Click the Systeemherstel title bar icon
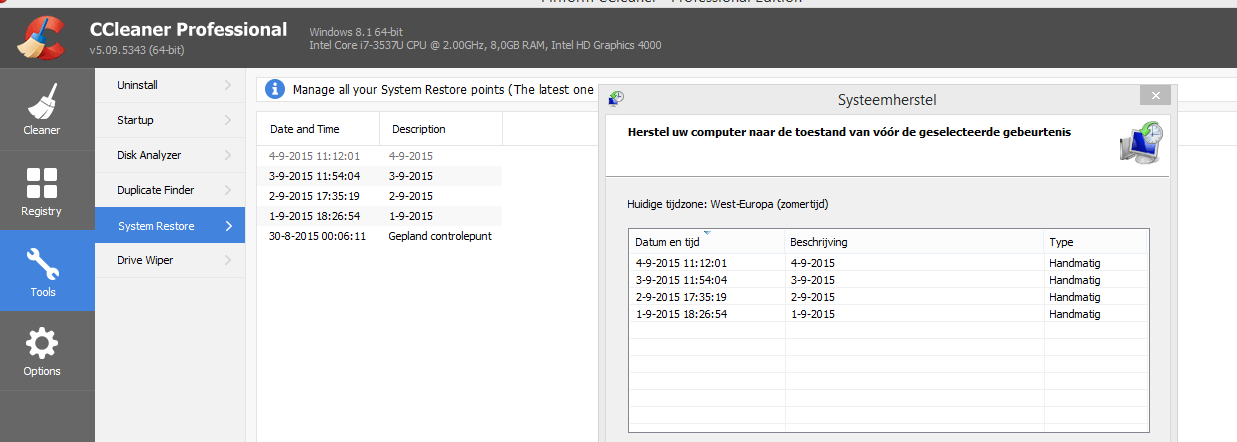1237x442 pixels. [x=618, y=98]
